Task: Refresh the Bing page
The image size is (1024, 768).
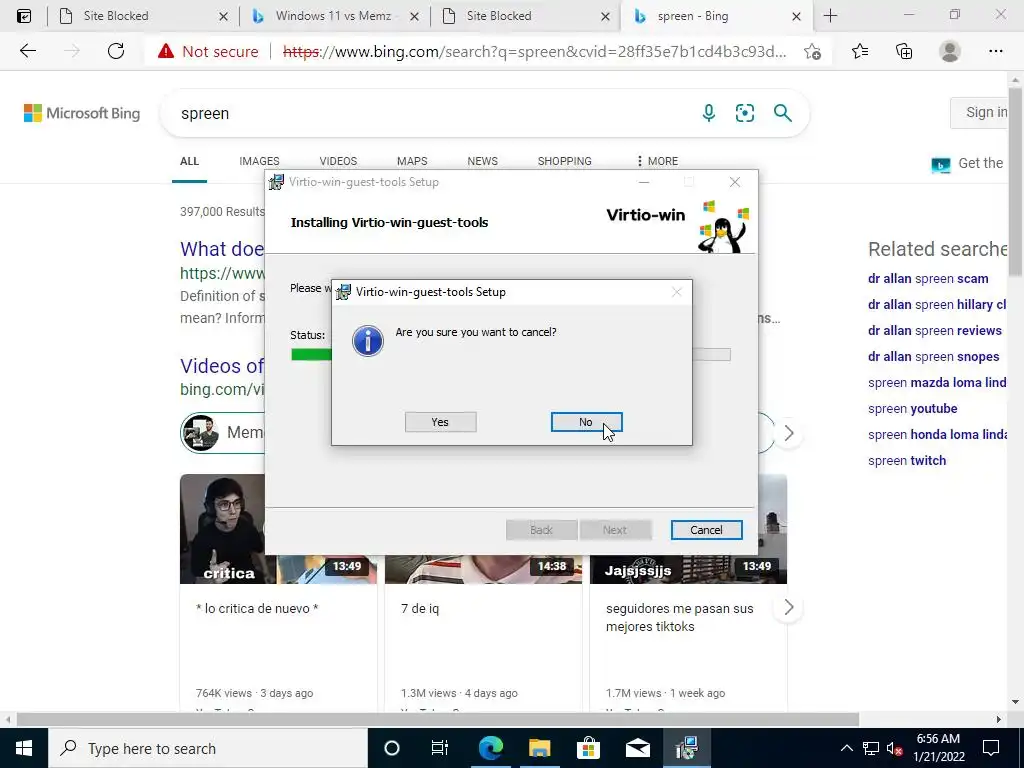Action: (x=116, y=51)
